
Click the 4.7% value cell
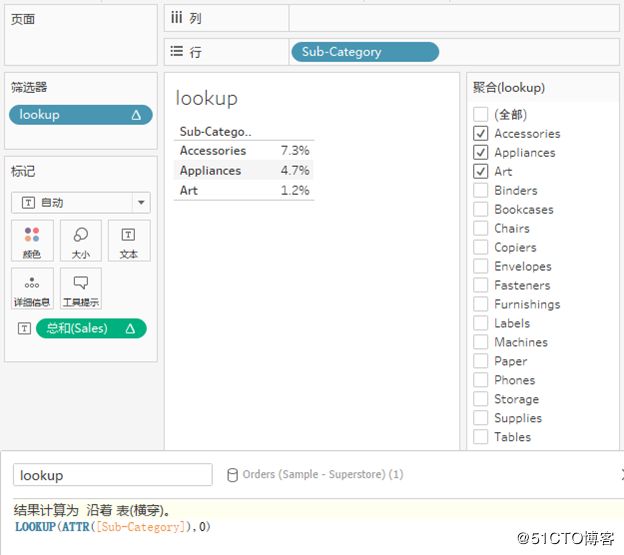[295, 170]
